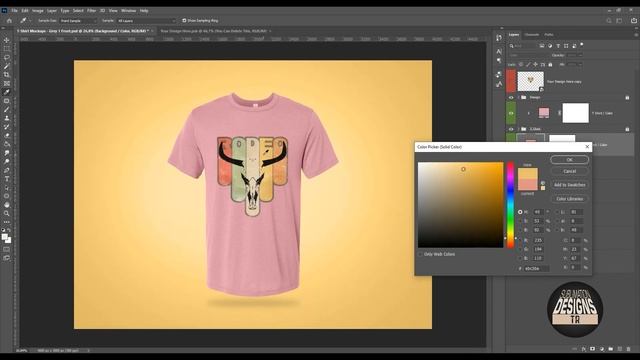Viewport: 640px width, 360px height.
Task: Select the Eraser tool
Action: tap(7, 135)
